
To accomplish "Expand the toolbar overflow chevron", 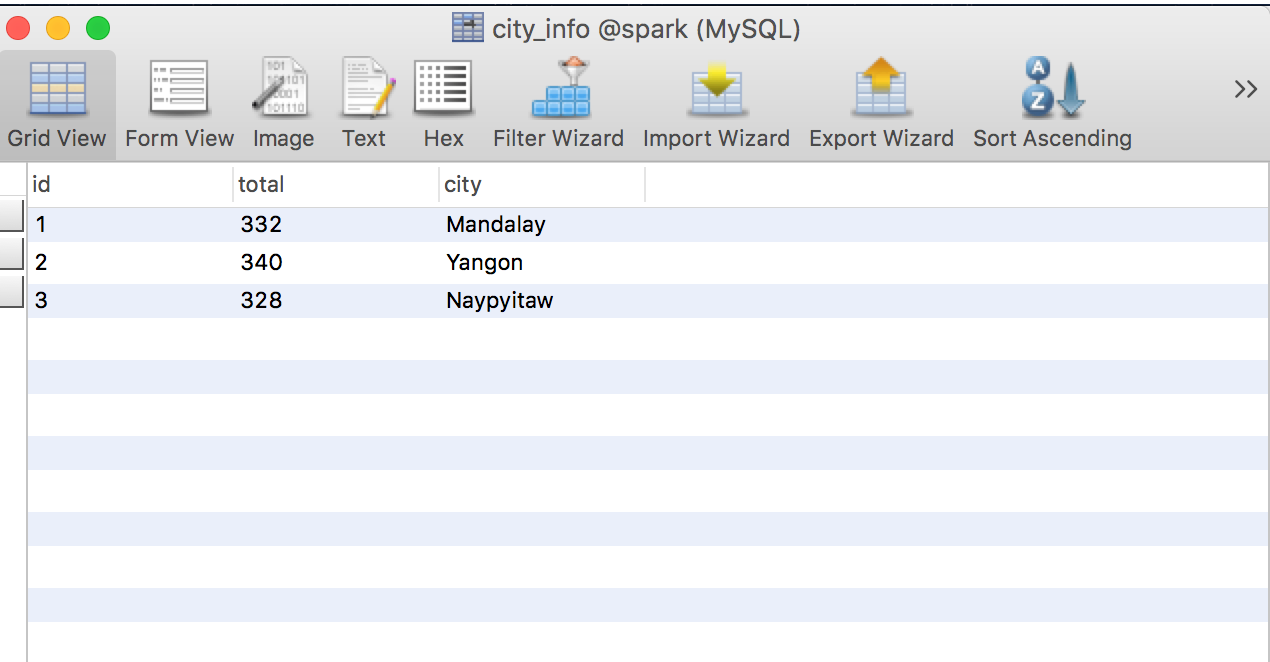I will [x=1245, y=88].
